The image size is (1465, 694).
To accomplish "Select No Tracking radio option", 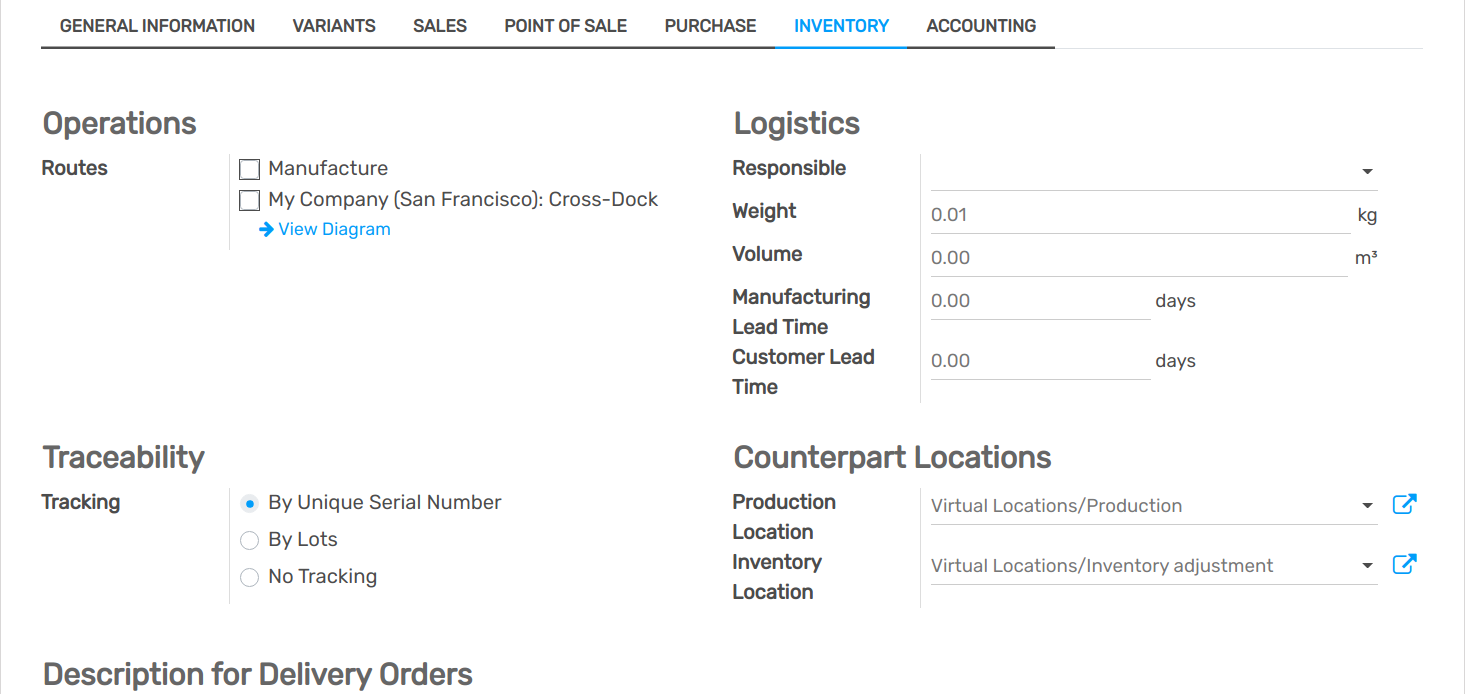I will click(250, 577).
